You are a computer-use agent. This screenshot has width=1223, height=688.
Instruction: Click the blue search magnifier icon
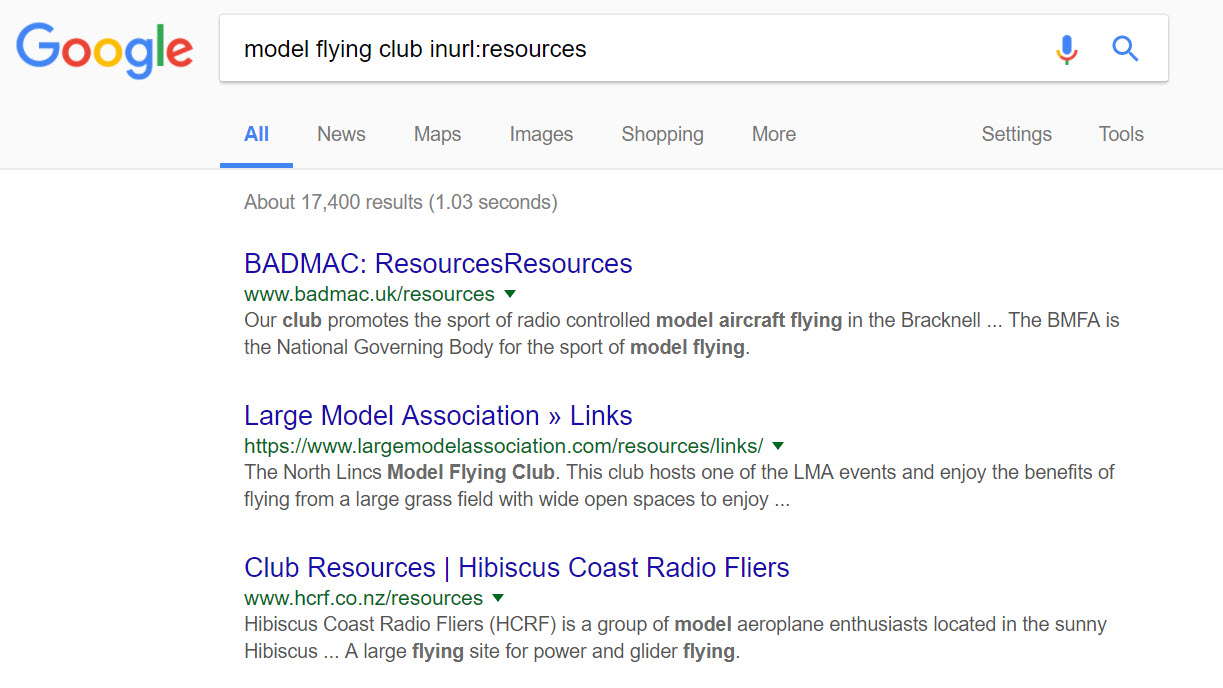tap(1125, 48)
